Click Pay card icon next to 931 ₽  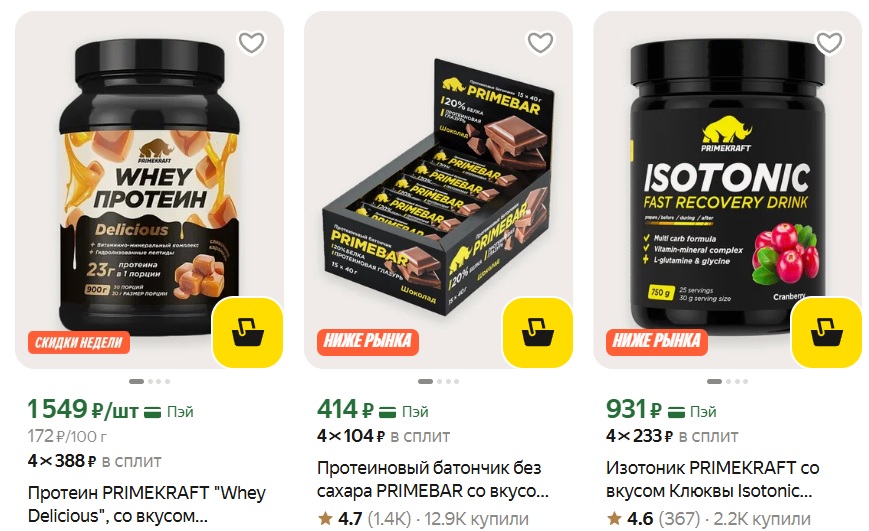click(676, 412)
